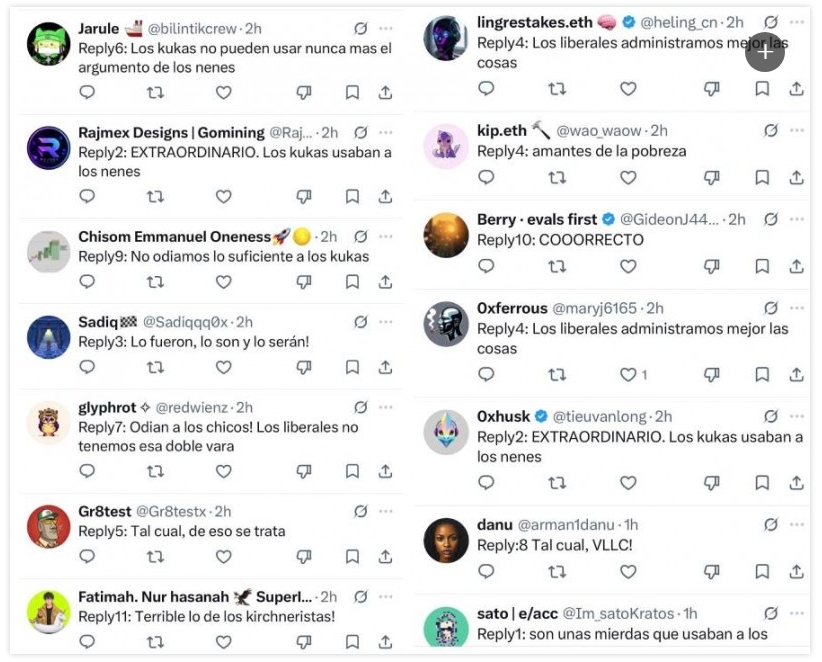
Task: Bookmark glyphrot's Reply7 tweet
Action: (352, 471)
